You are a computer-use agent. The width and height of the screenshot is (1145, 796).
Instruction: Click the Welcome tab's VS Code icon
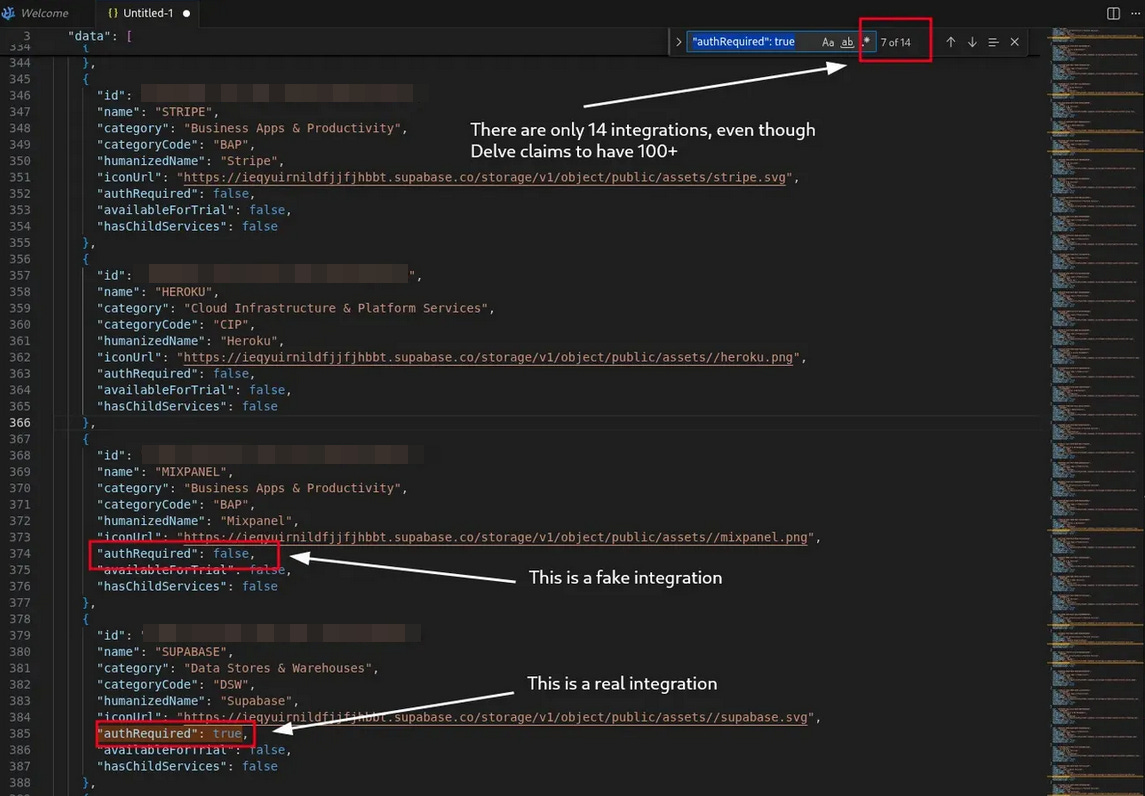click(9, 13)
